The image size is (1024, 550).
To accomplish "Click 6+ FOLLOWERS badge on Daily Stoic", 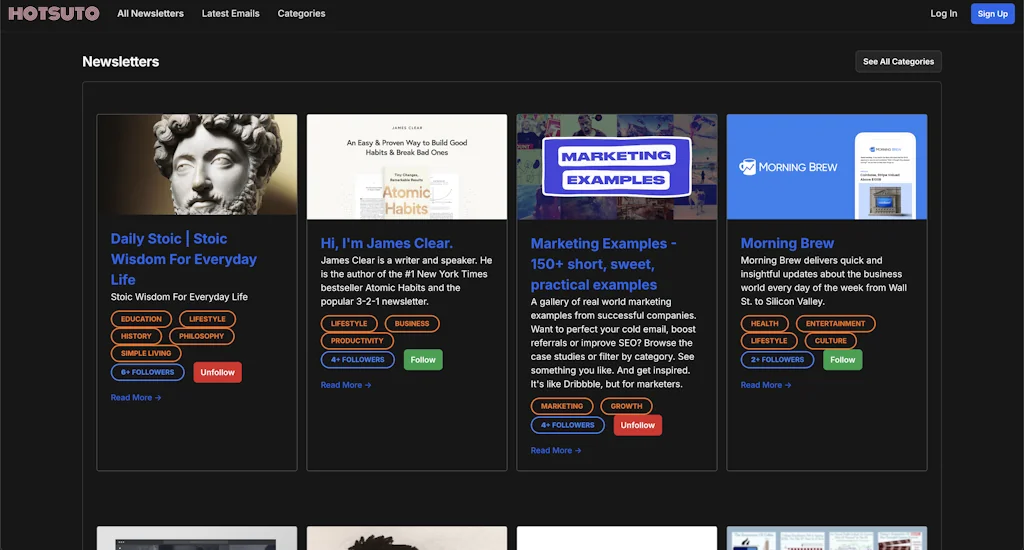I will pos(148,372).
